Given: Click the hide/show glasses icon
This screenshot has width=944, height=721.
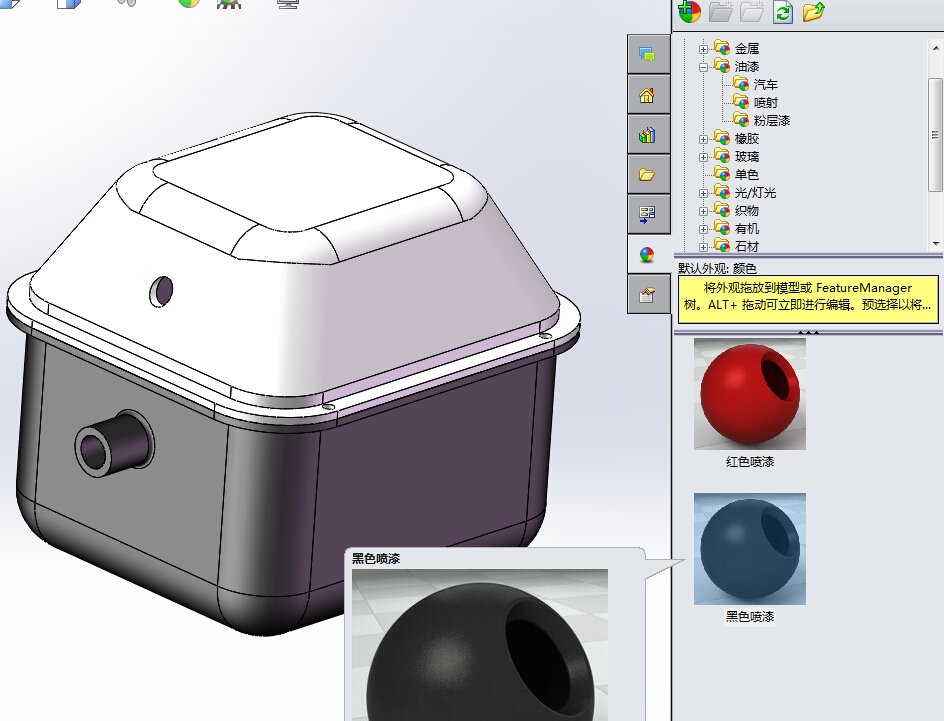Looking at the screenshot, I should point(126,2).
